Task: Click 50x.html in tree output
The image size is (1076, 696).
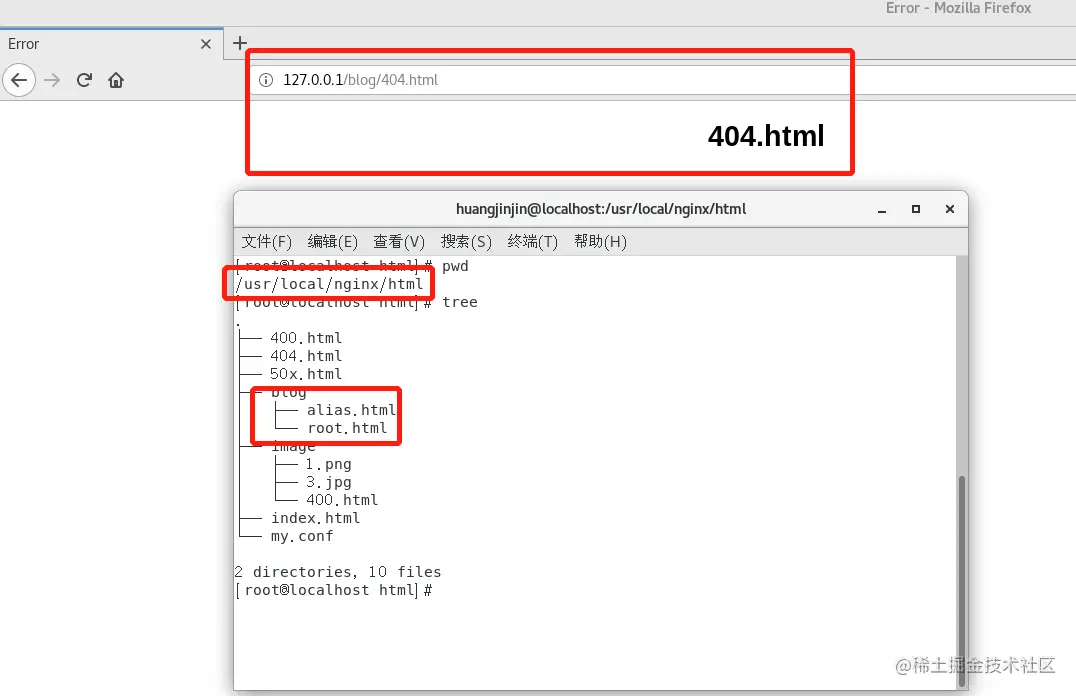Action: click(x=306, y=373)
